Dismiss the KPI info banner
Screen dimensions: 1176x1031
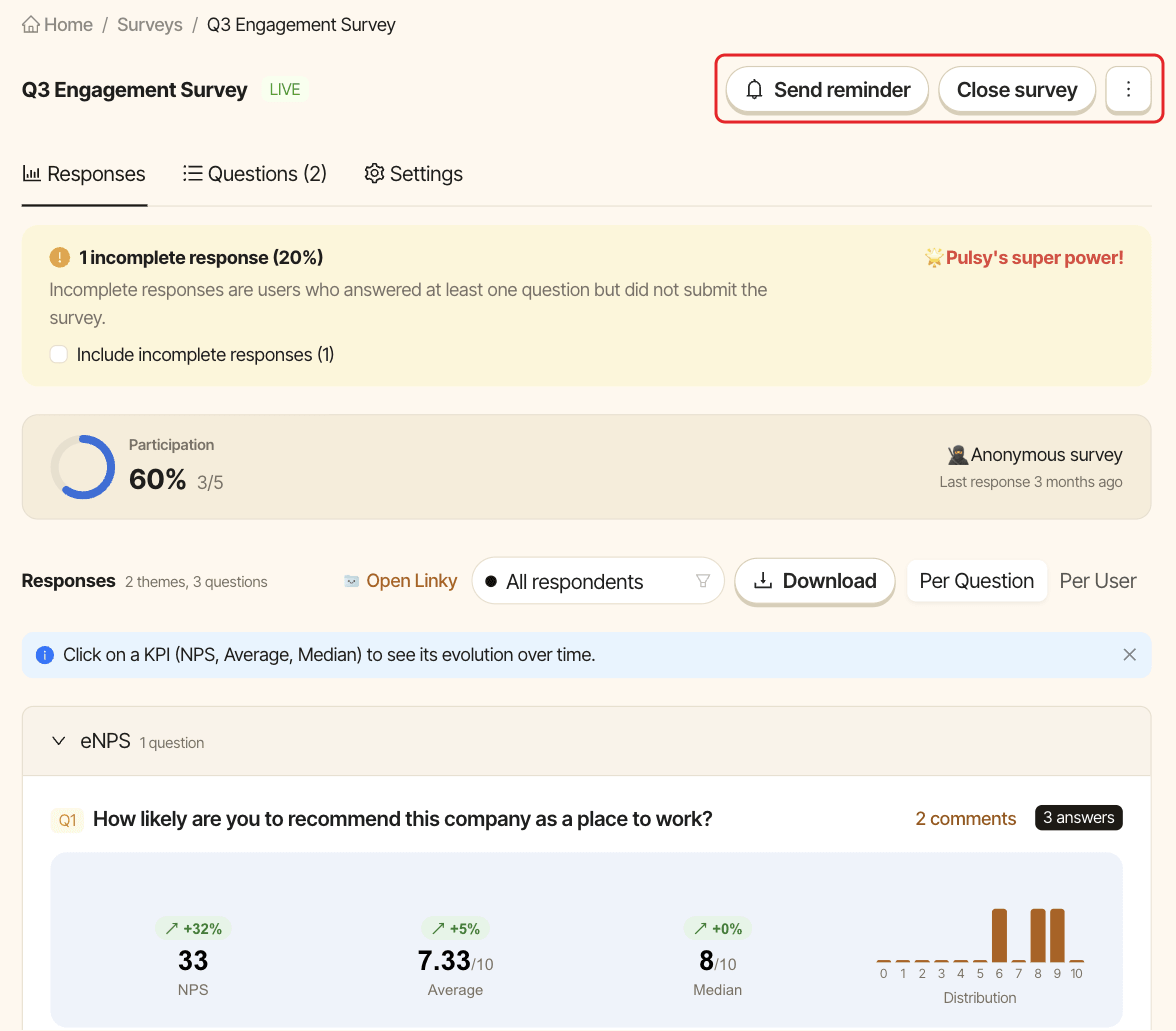click(x=1130, y=655)
